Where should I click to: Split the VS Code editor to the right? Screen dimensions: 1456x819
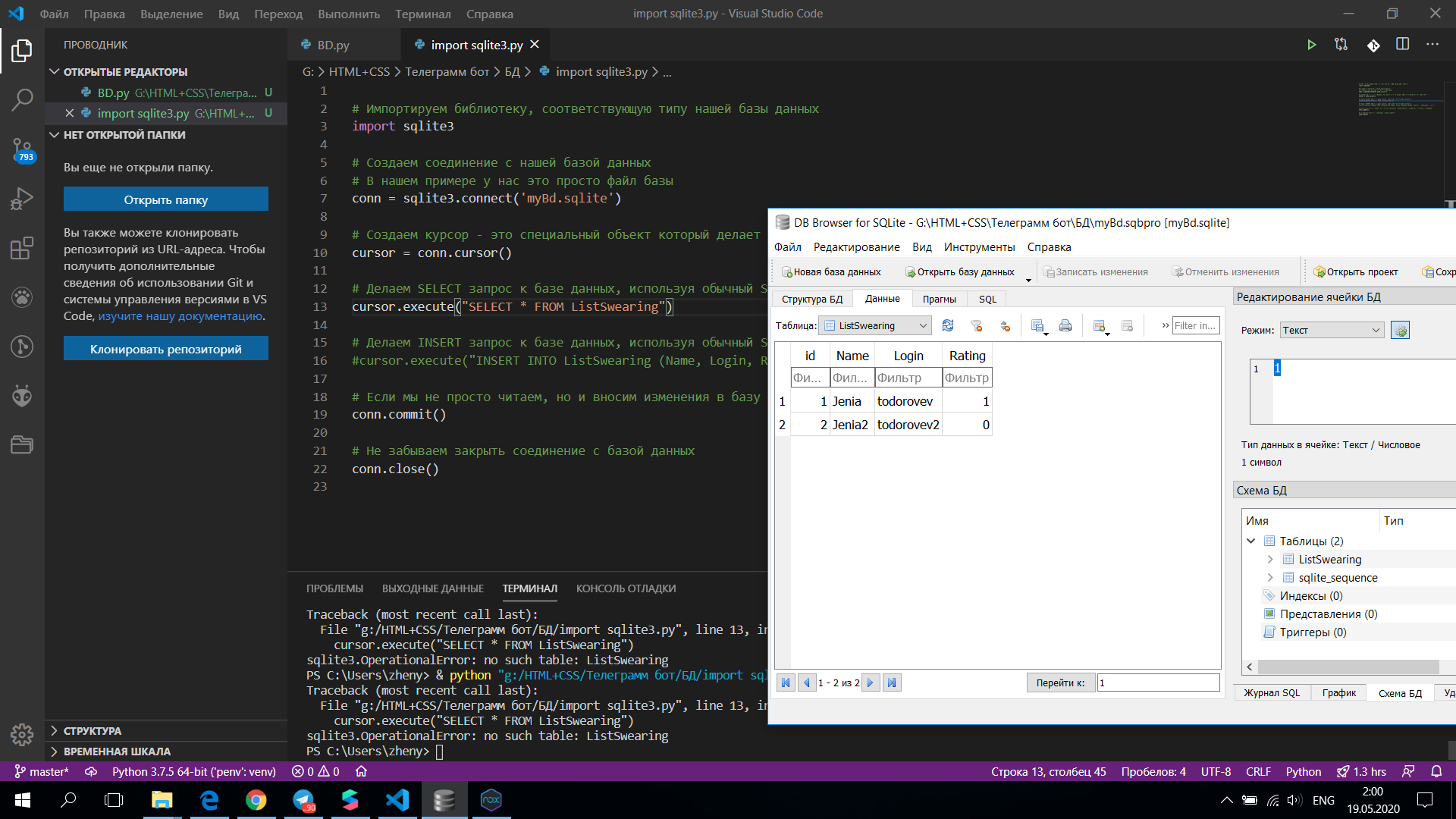[x=1403, y=45]
